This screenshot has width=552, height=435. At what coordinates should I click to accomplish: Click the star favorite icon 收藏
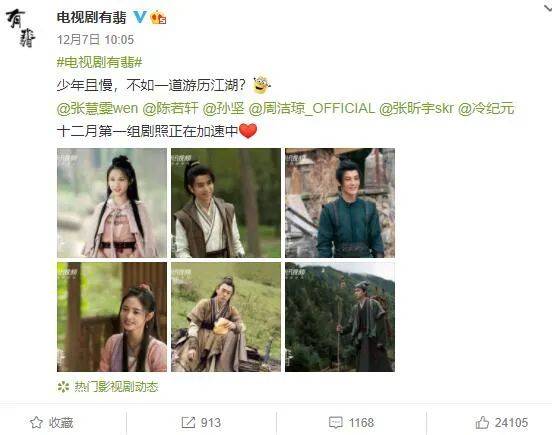pyautogui.click(x=36, y=422)
